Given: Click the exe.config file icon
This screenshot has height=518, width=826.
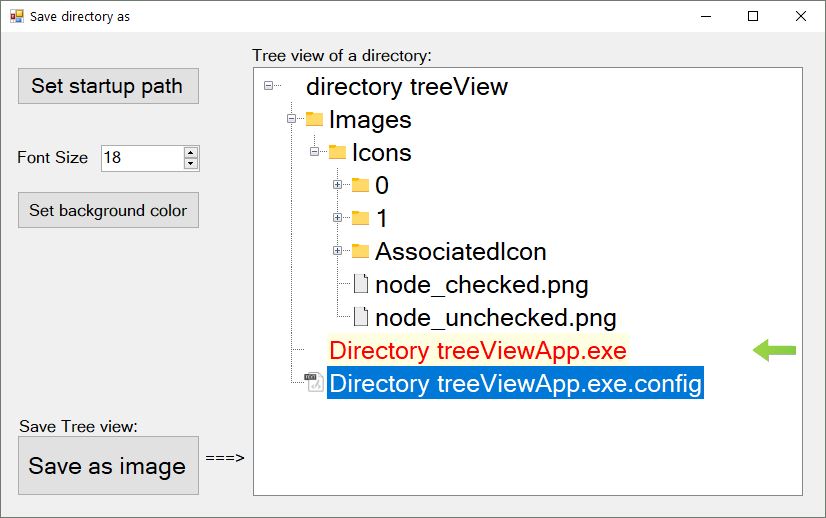Looking at the screenshot, I should pyautogui.click(x=314, y=383).
